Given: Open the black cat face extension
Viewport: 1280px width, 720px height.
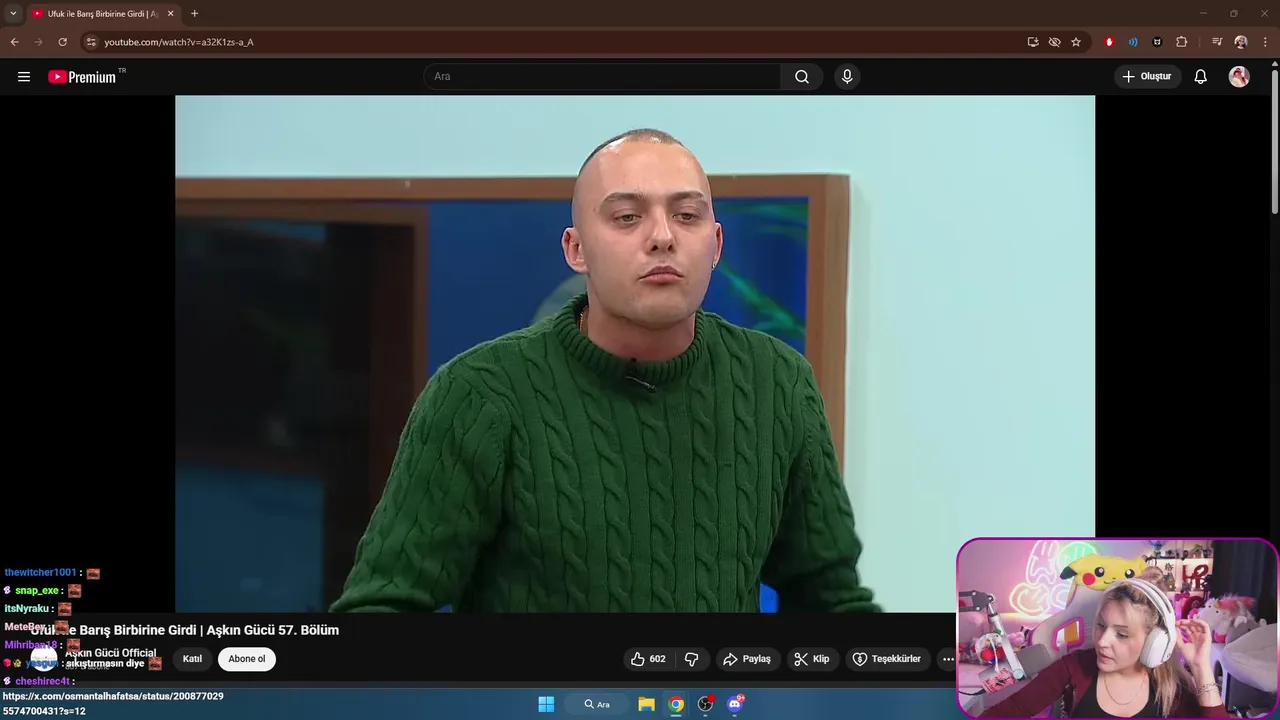Looking at the screenshot, I should point(1157,42).
